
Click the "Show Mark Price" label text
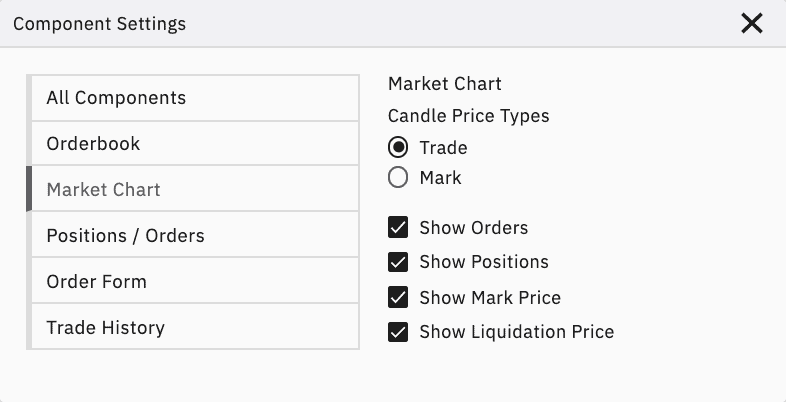490,297
